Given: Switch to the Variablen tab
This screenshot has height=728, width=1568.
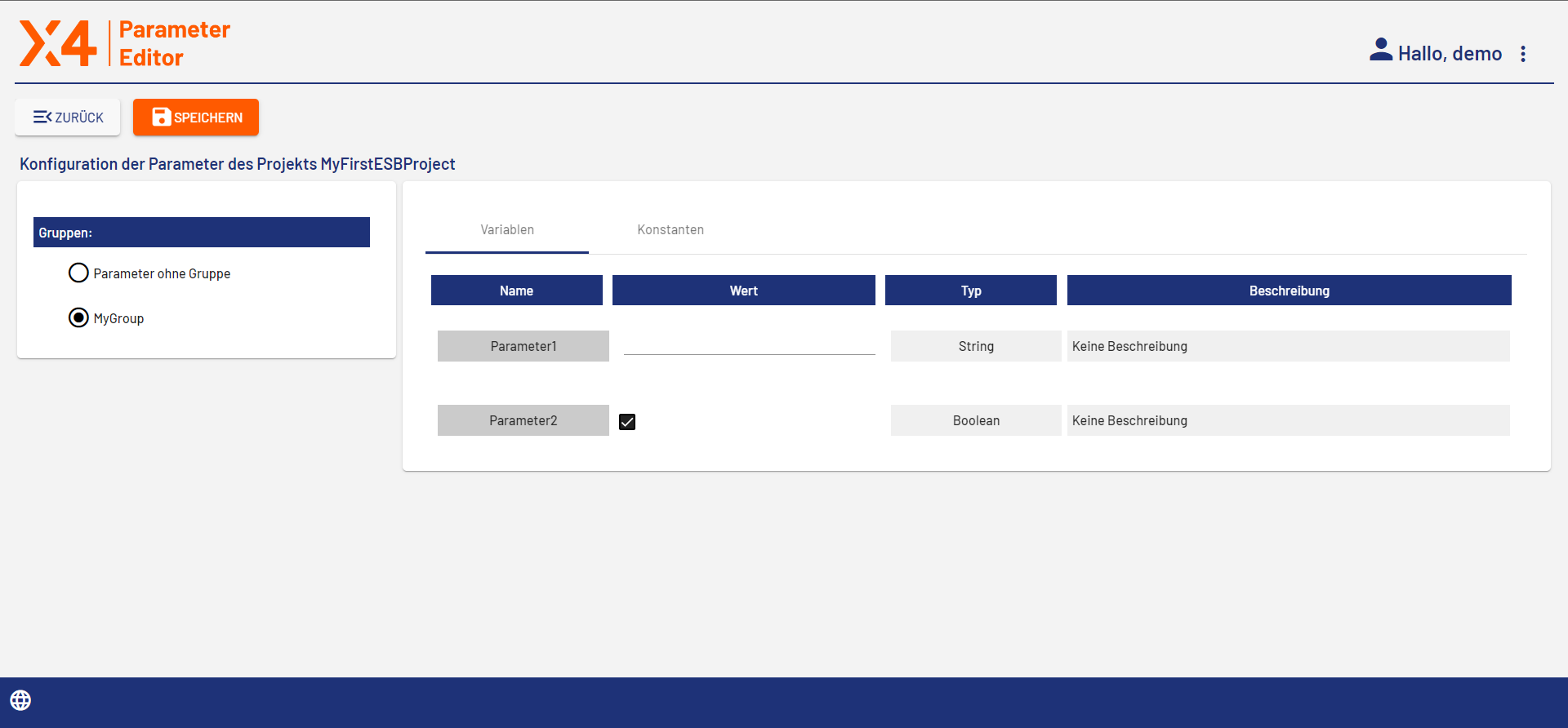Looking at the screenshot, I should [x=507, y=230].
